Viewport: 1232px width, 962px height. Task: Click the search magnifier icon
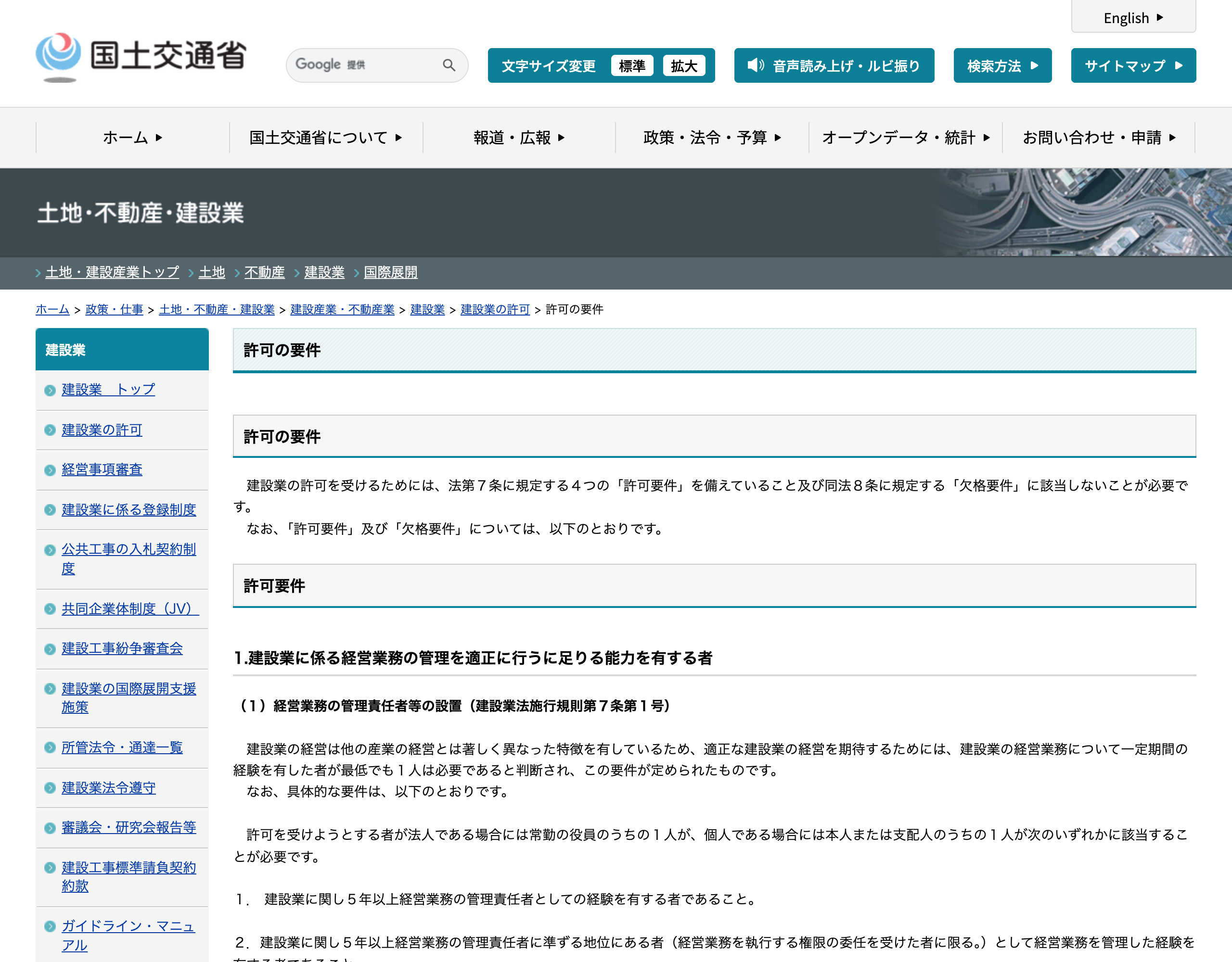pos(449,65)
